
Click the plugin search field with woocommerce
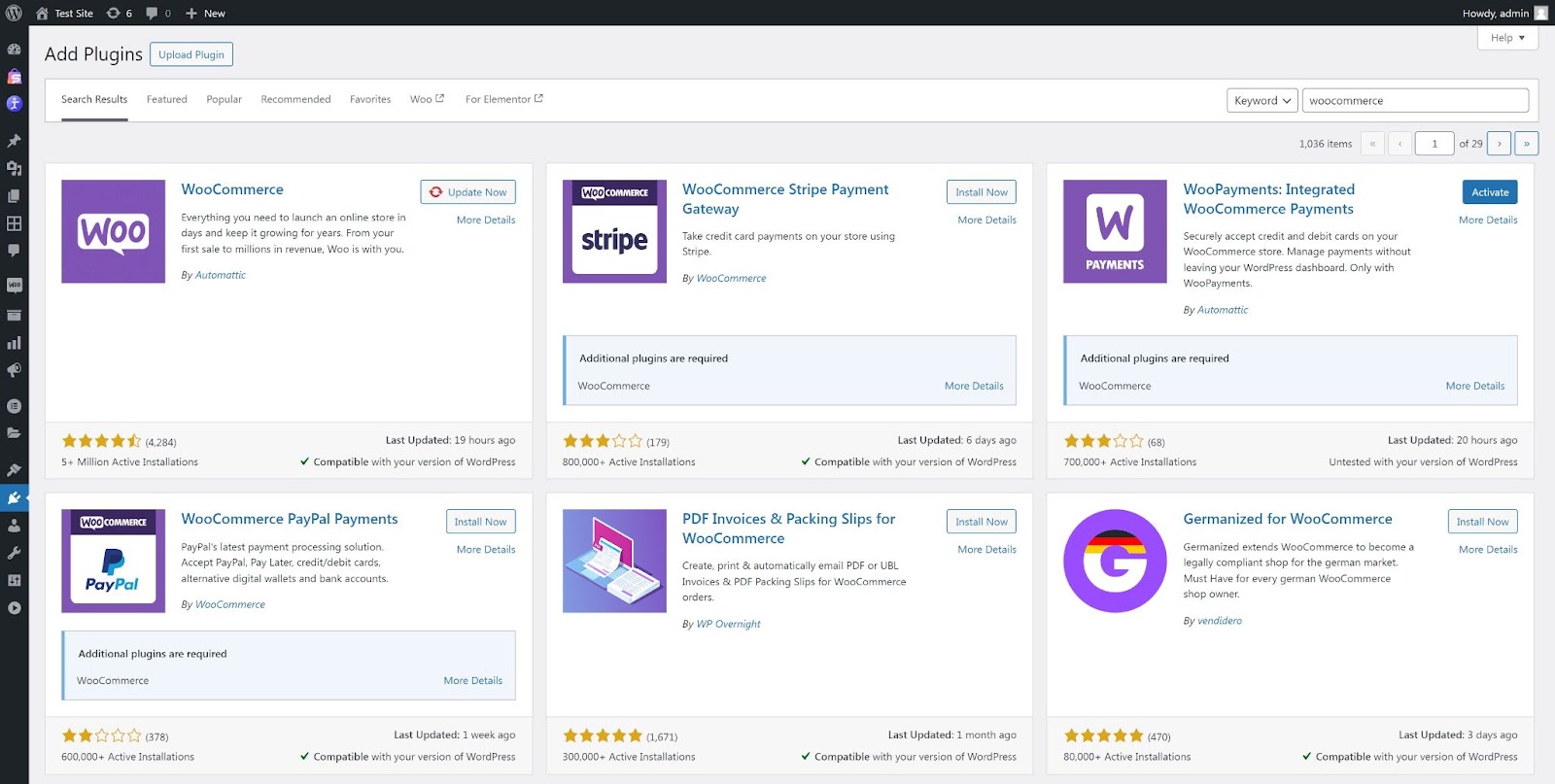pyautogui.click(x=1415, y=100)
